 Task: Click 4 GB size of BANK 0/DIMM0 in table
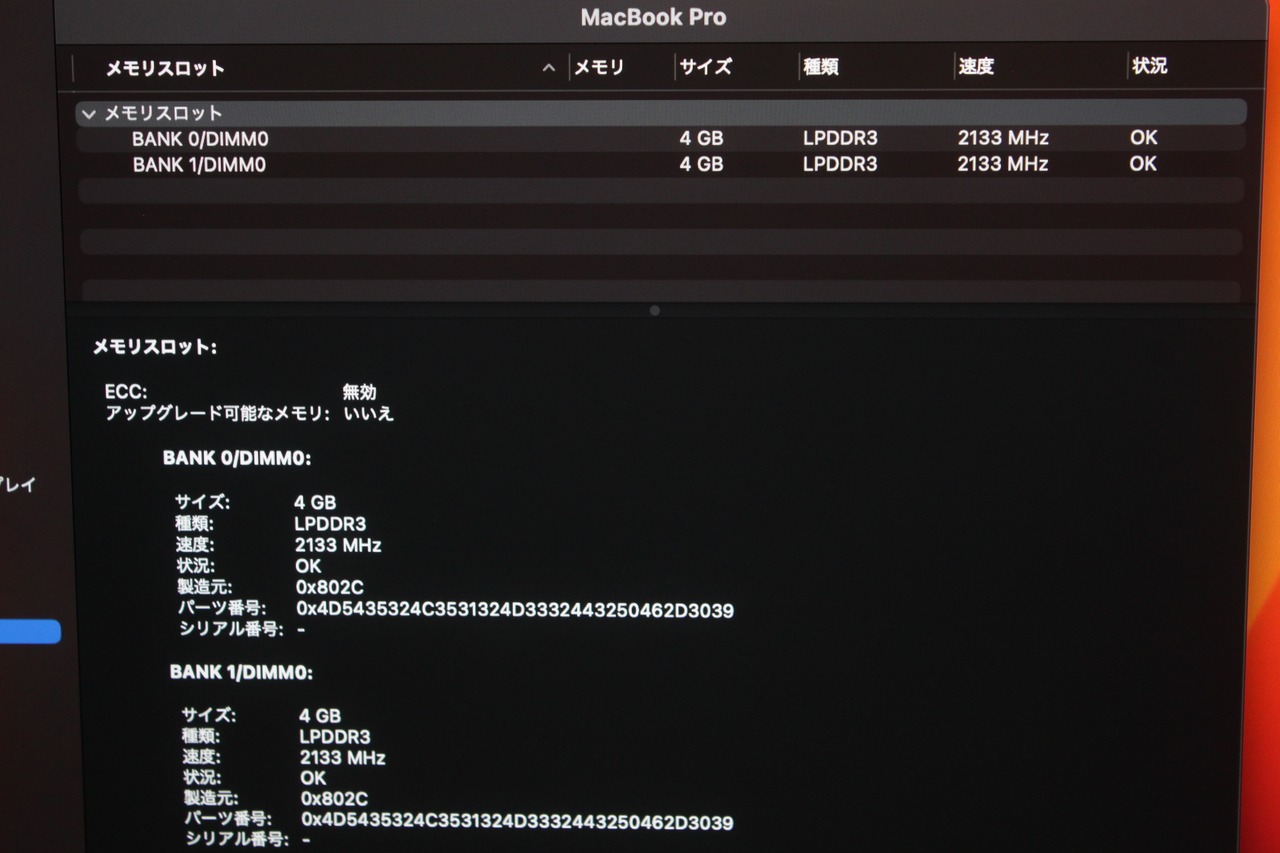pyautogui.click(x=701, y=138)
